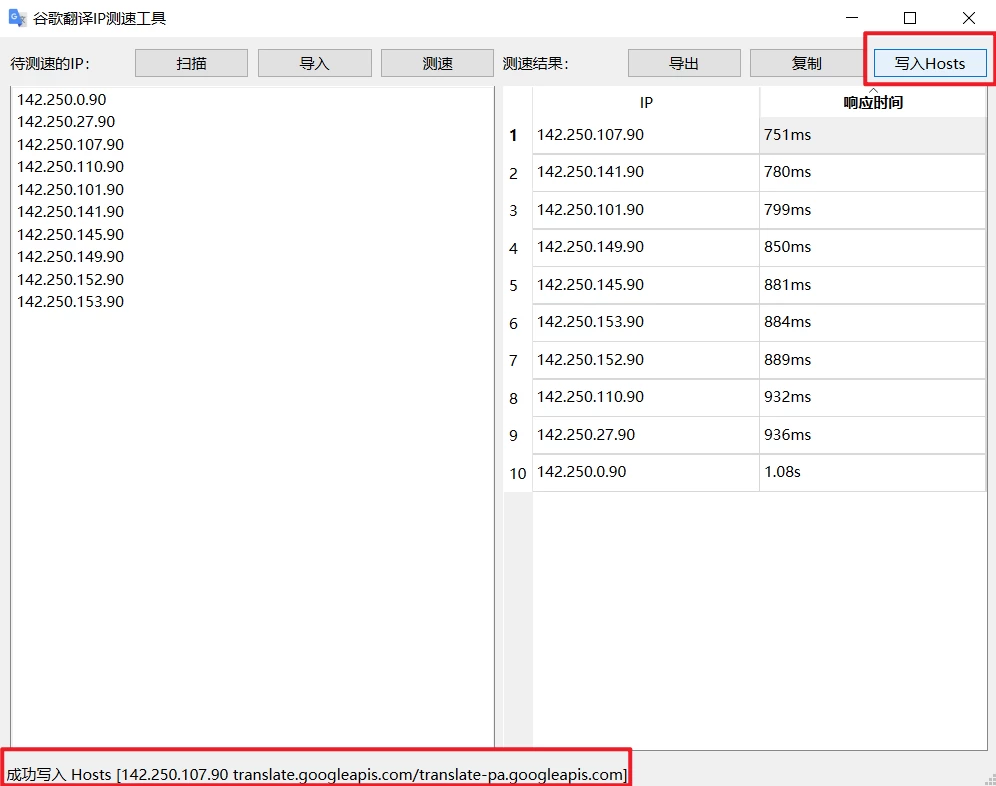Click the status bar Hosts success message

click(317, 775)
